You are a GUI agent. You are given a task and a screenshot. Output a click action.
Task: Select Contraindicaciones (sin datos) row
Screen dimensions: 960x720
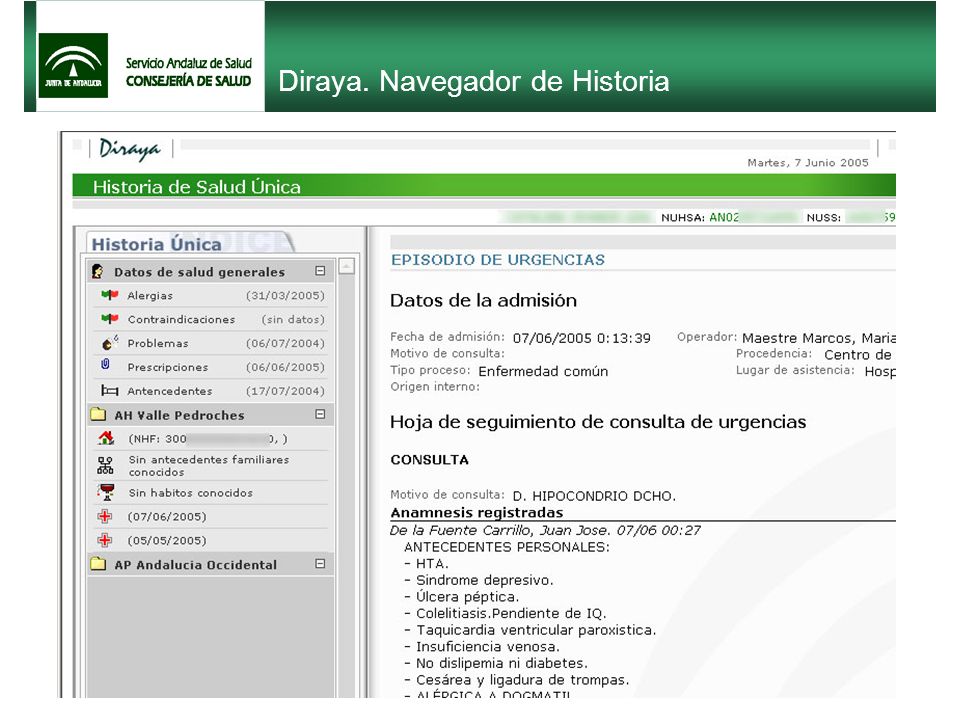211,320
